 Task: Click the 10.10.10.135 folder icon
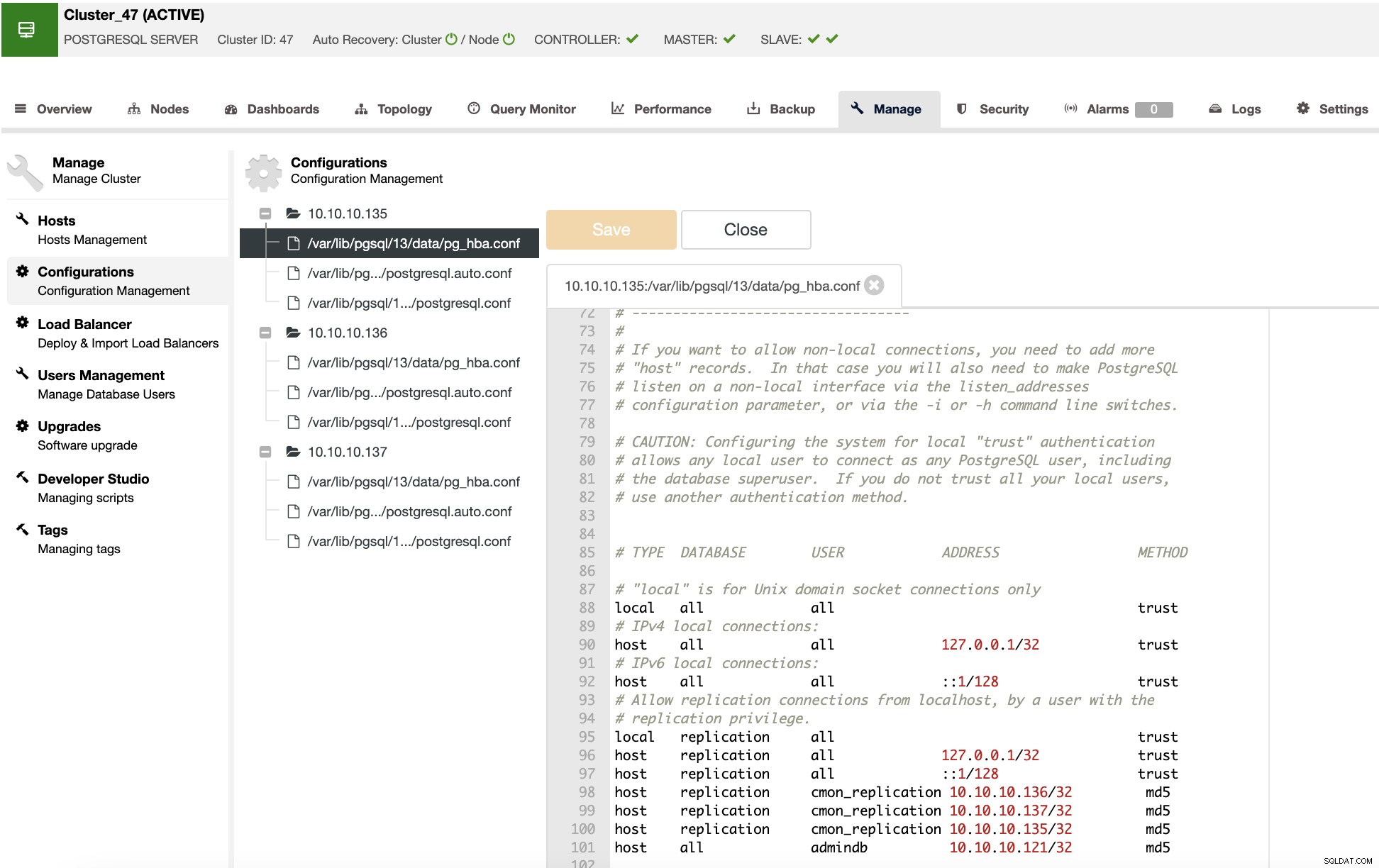pos(293,213)
